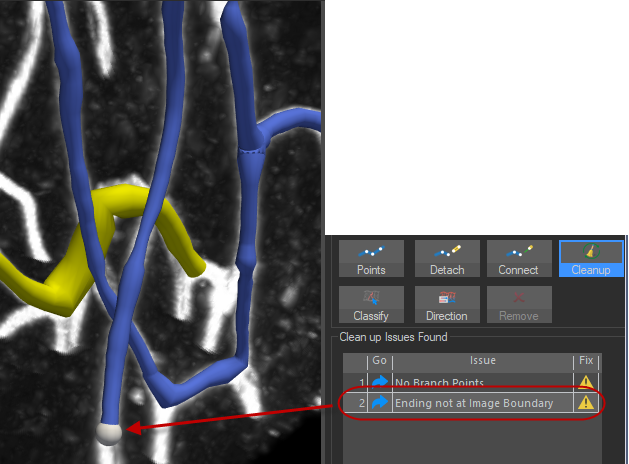Select the Classify tool
629x464 pixels.
pos(370,304)
